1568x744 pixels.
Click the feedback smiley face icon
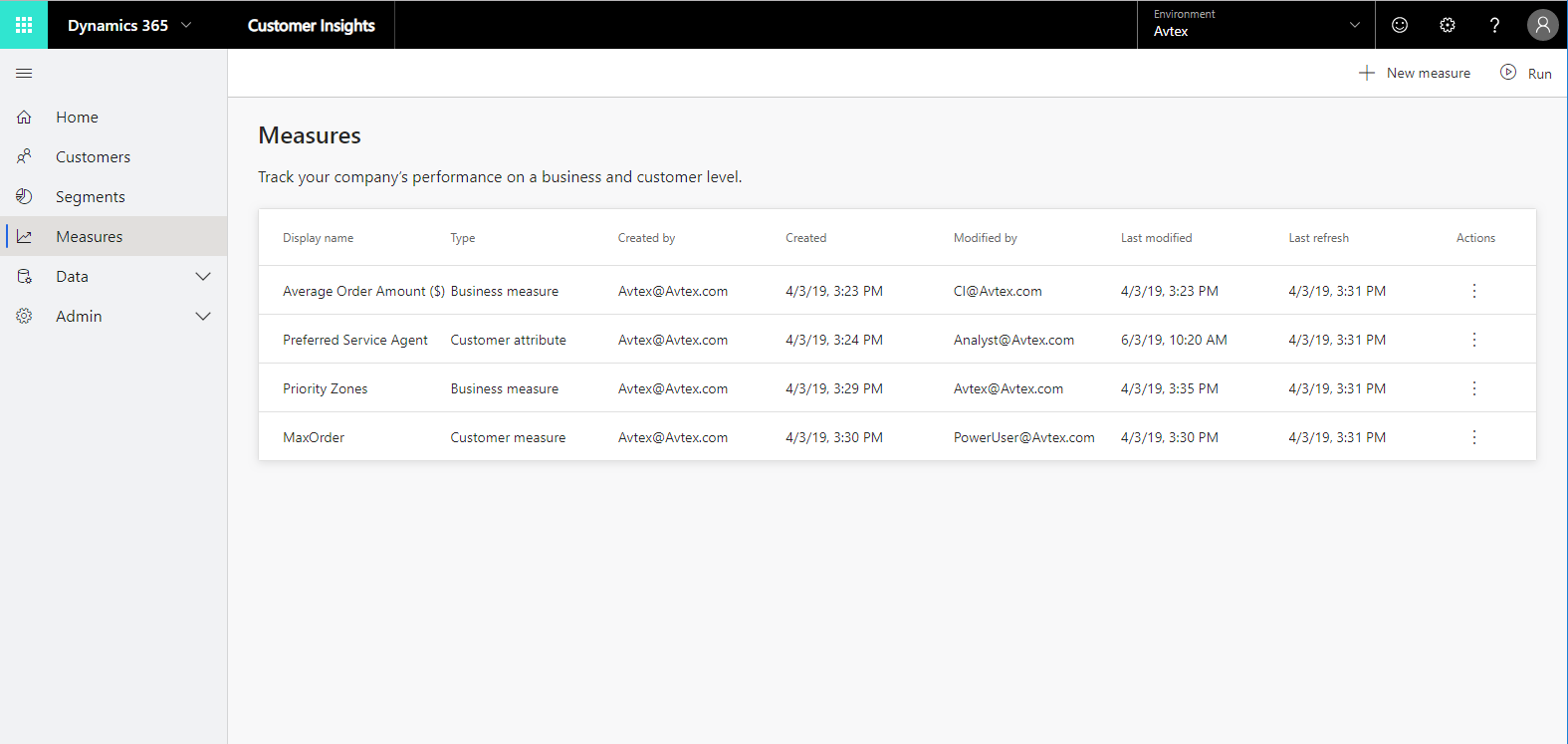click(1400, 25)
